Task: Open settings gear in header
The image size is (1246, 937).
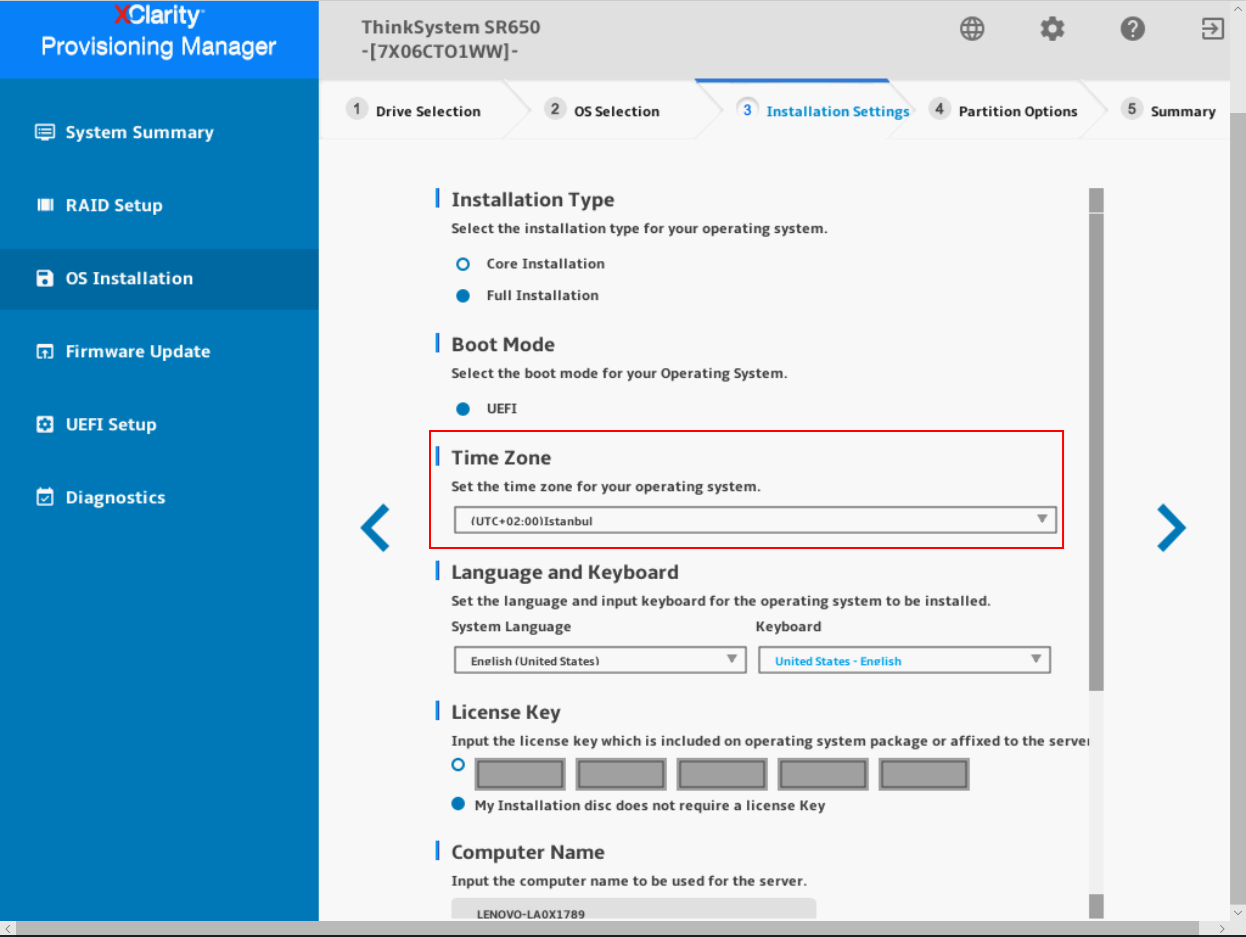Action: [x=1052, y=29]
